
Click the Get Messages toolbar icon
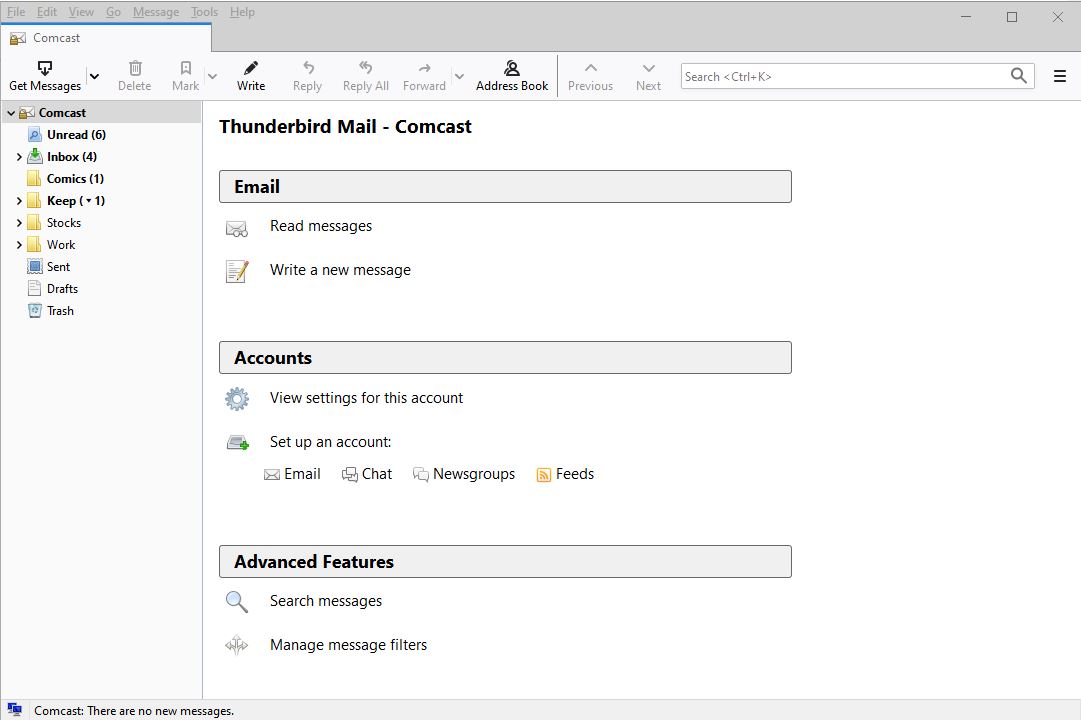[x=45, y=68]
